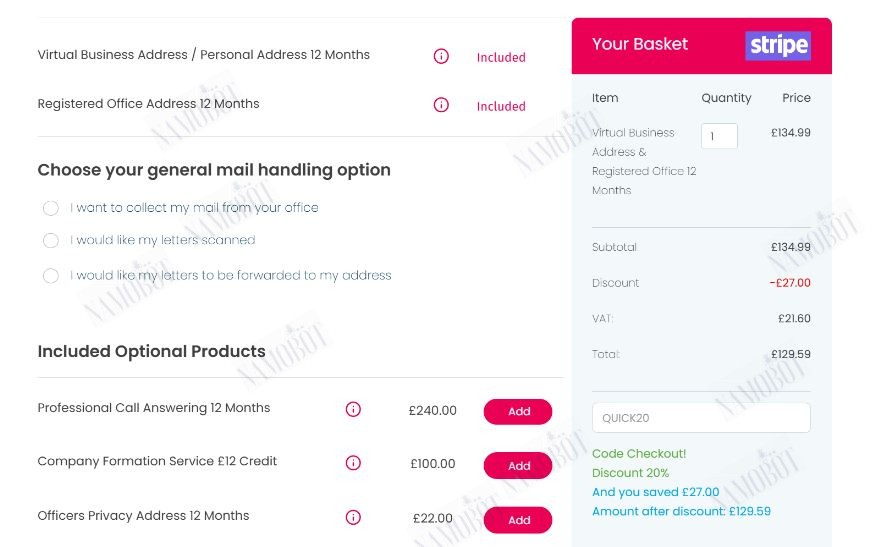Click the Included label for Virtual Business Address

pos(501,57)
